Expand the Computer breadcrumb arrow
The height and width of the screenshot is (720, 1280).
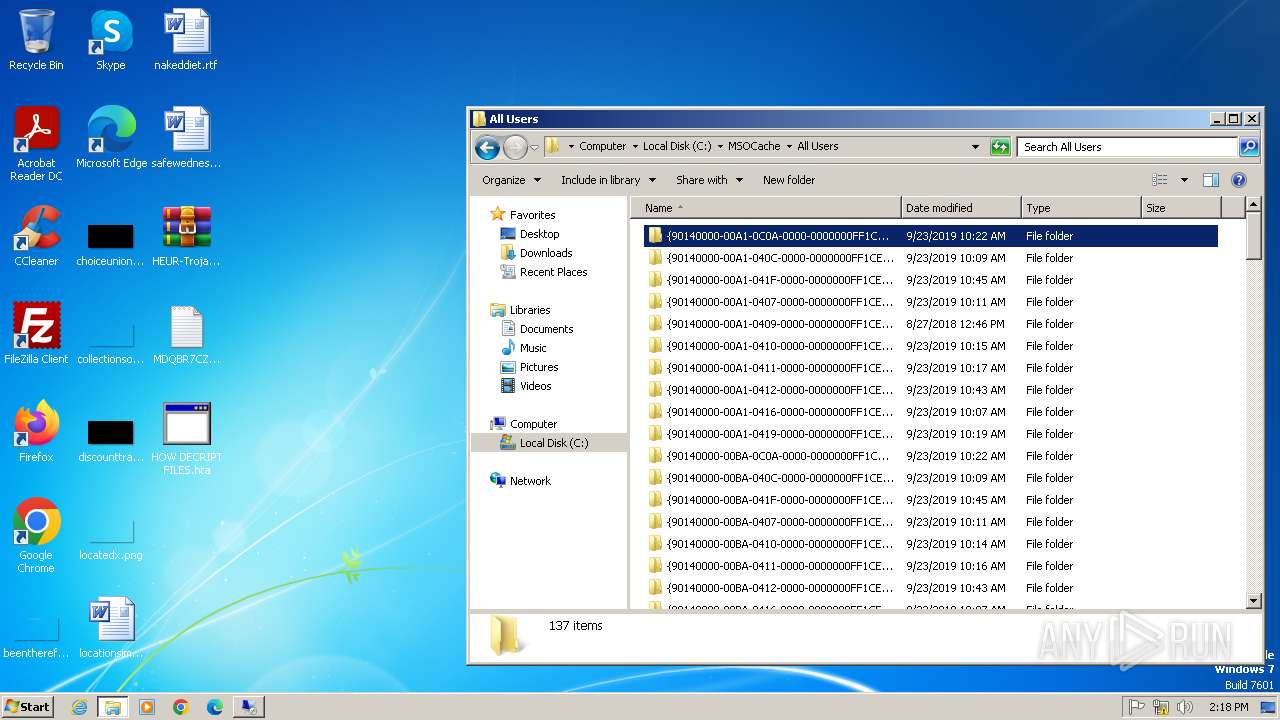634,146
